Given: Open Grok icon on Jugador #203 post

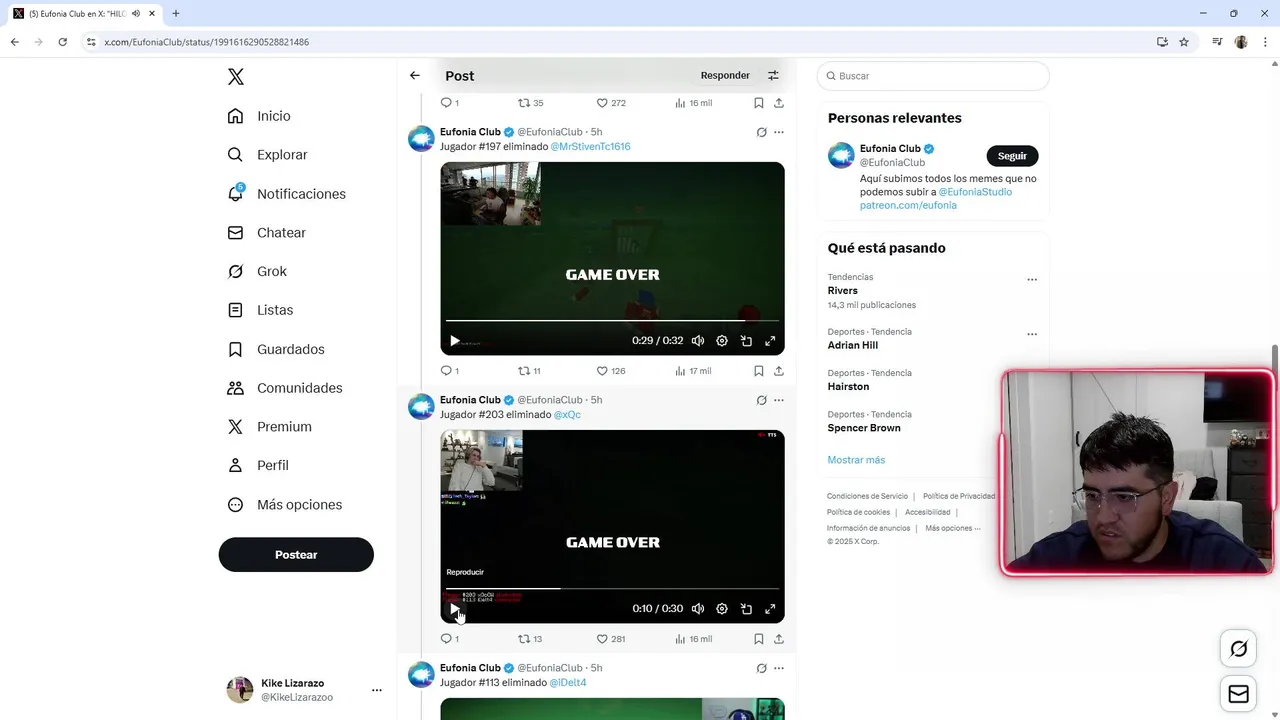Looking at the screenshot, I should 761,400.
